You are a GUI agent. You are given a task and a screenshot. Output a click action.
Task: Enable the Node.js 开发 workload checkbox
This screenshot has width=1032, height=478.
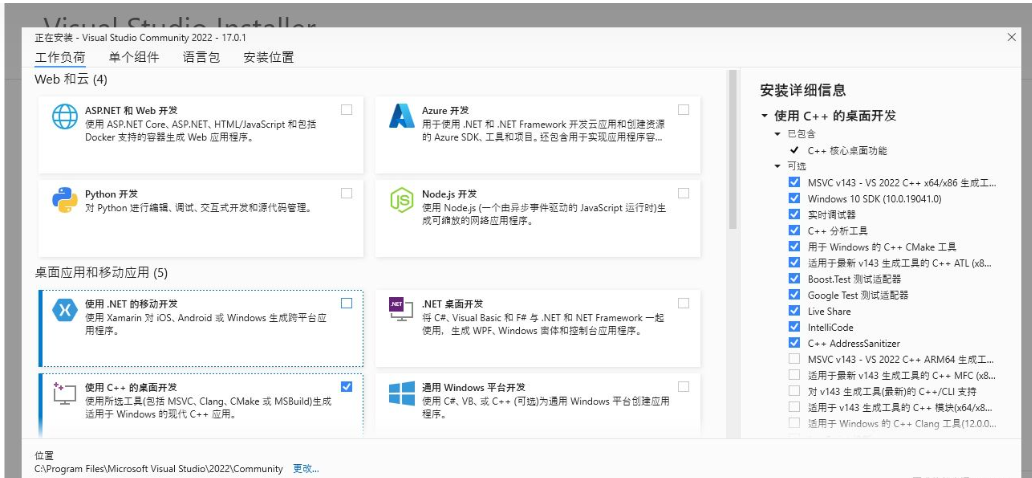coord(683,194)
